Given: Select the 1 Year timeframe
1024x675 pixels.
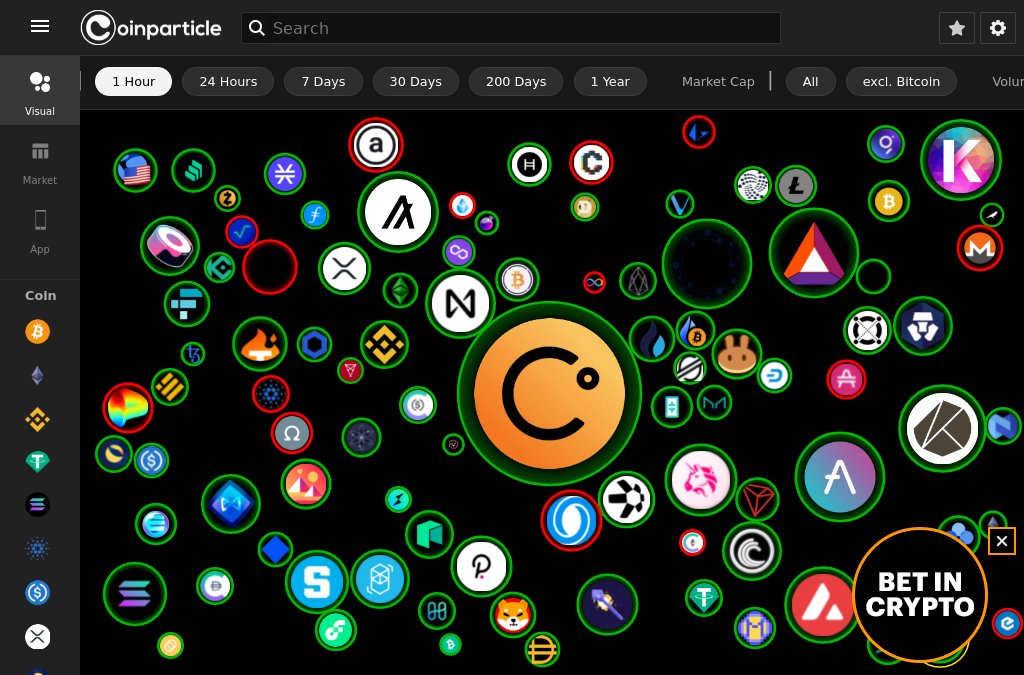Looking at the screenshot, I should pyautogui.click(x=610, y=82).
